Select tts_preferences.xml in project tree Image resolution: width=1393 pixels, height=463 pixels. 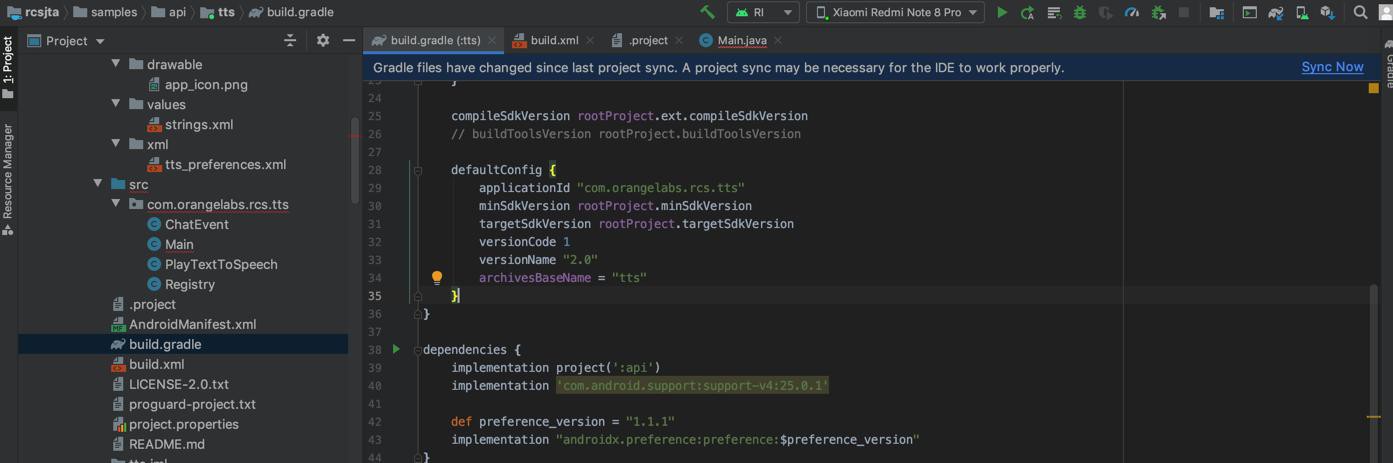225,164
